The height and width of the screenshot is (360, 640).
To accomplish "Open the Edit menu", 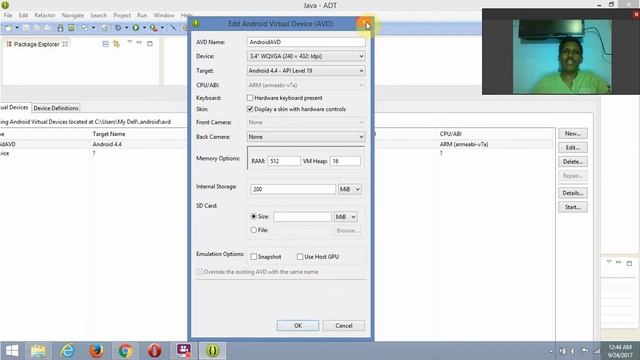I will pyautogui.click(x=23, y=15).
